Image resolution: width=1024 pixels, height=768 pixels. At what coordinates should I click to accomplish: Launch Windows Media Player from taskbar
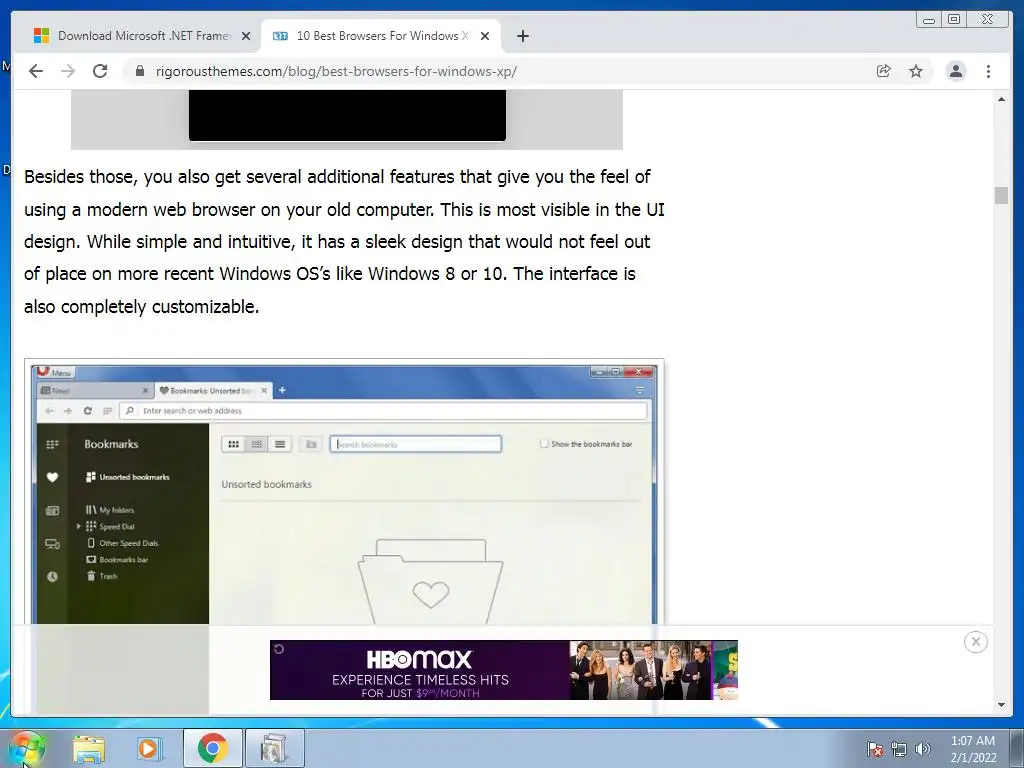pos(149,748)
